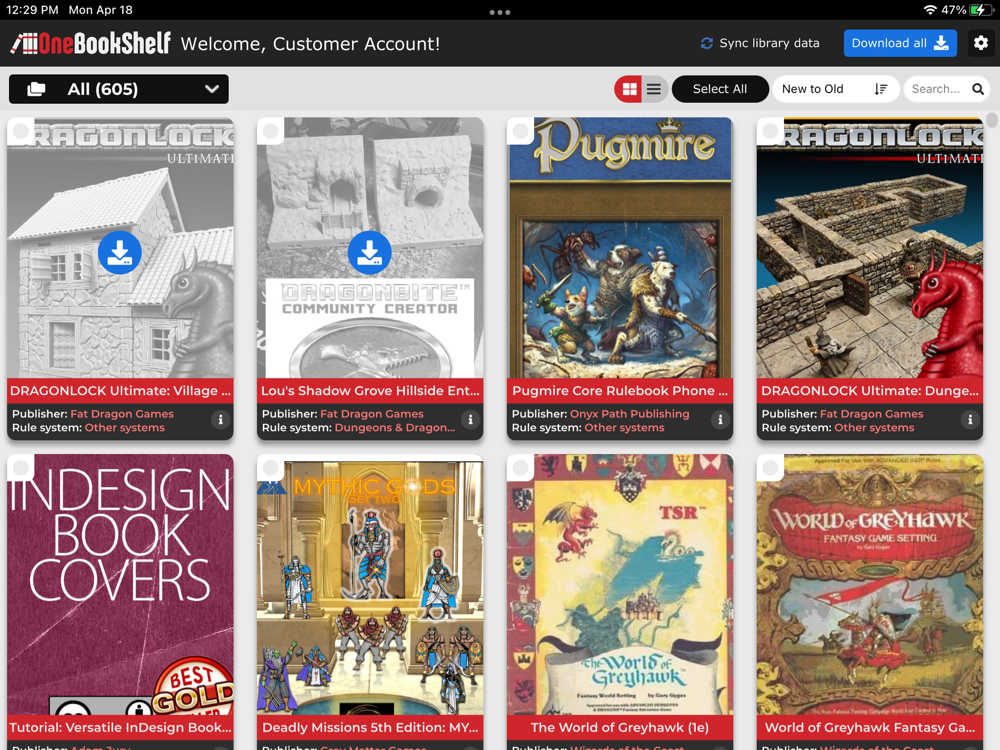
Task: Open Other systems link under Pugmire
Action: [x=624, y=428]
